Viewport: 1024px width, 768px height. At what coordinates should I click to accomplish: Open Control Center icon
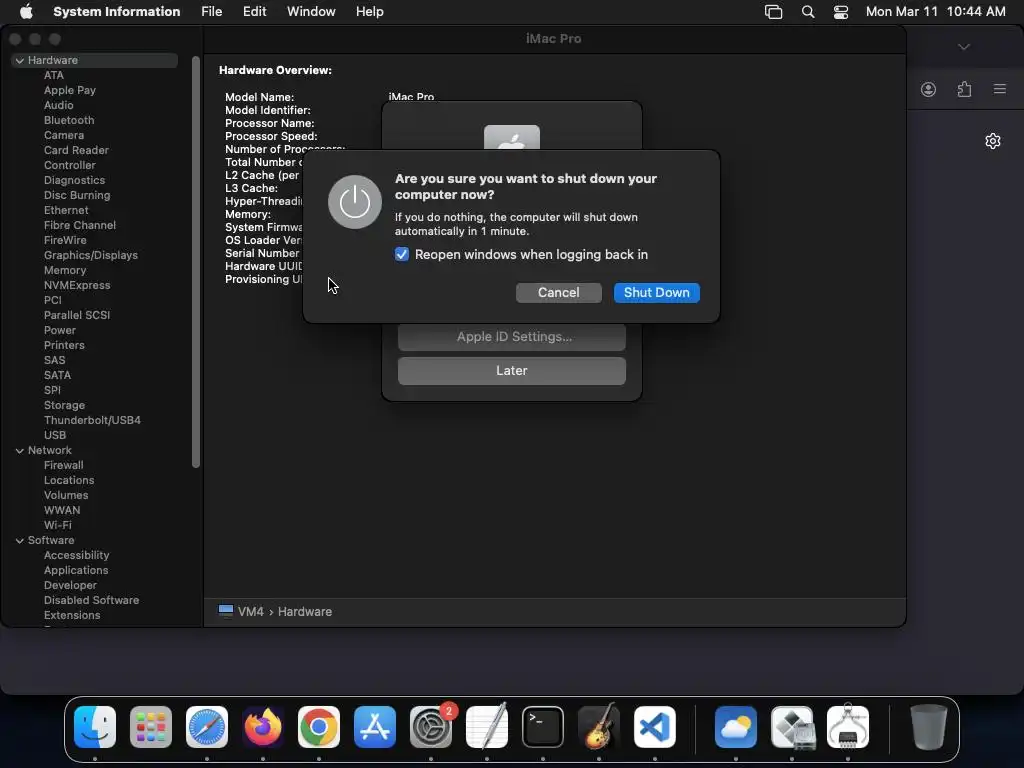click(841, 12)
